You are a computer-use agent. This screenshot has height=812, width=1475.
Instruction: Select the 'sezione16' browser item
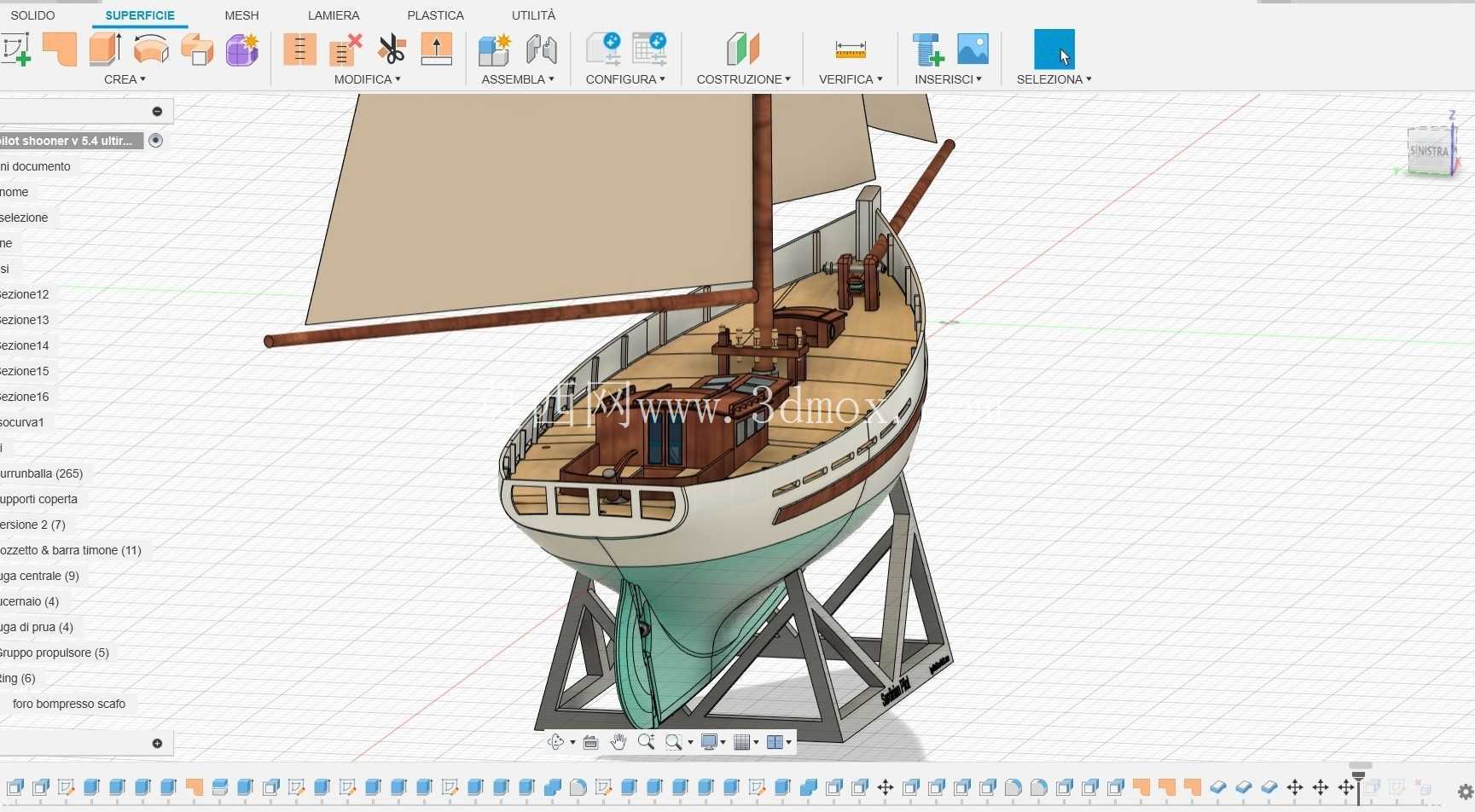pyautogui.click(x=25, y=397)
